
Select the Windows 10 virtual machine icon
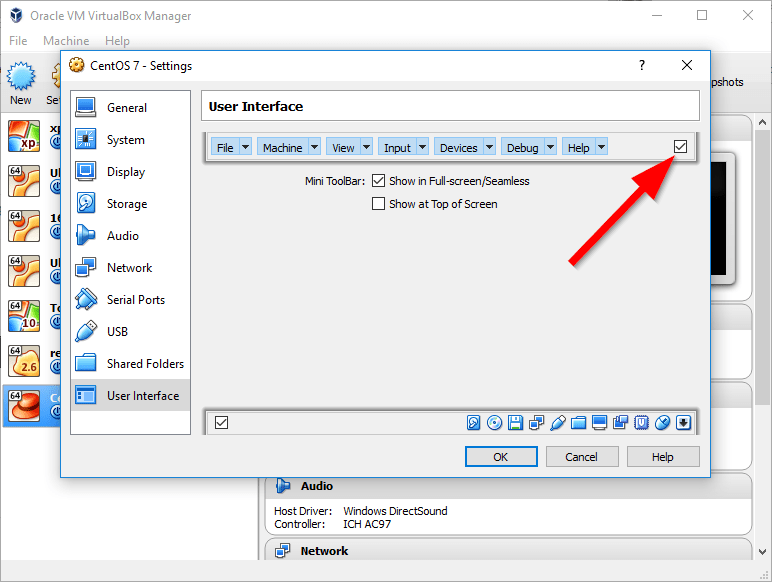click(x=24, y=316)
